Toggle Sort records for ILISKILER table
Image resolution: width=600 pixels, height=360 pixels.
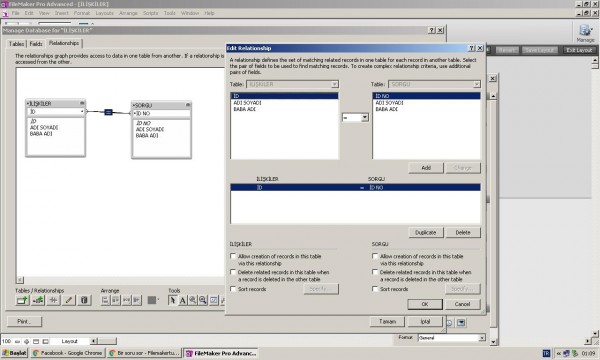(233, 289)
